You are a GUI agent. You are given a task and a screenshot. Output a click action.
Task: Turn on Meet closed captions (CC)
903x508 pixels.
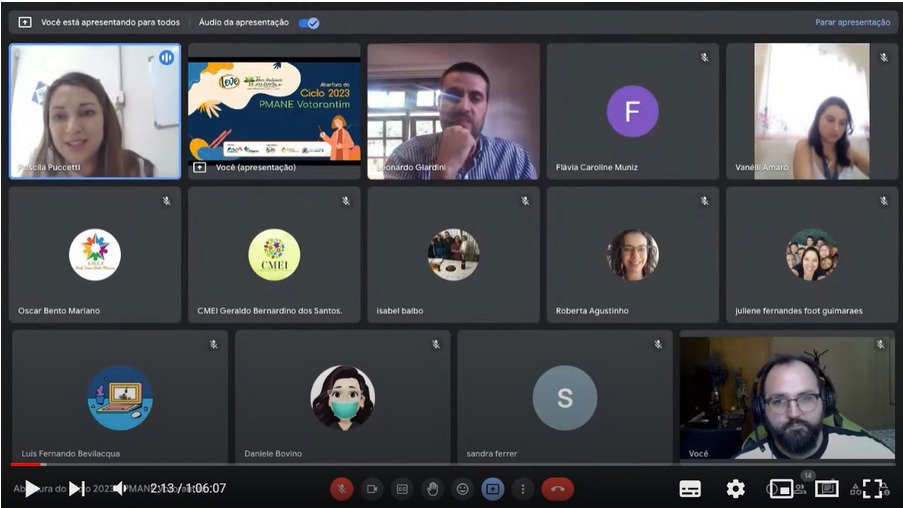click(x=402, y=489)
